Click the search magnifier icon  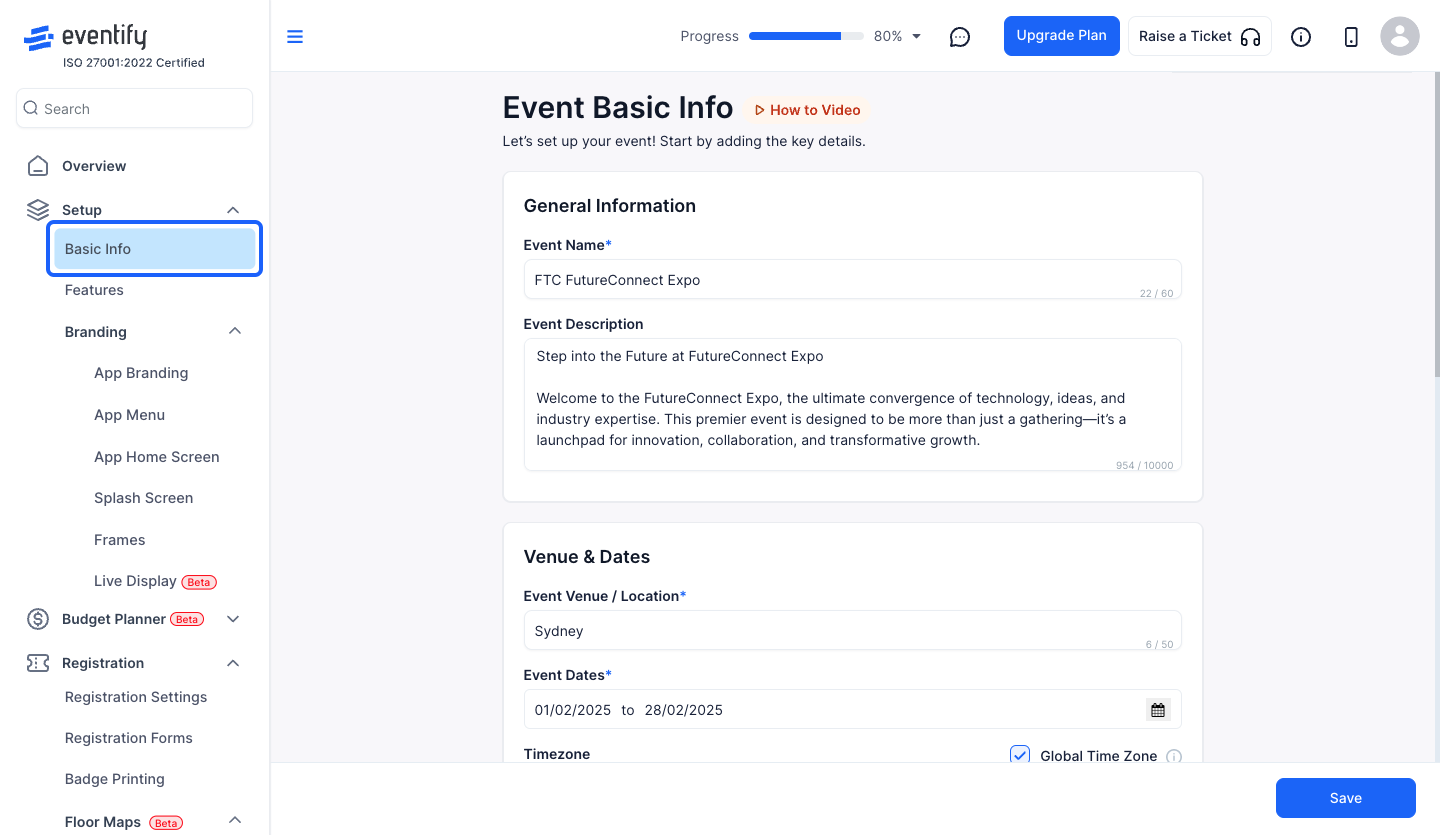pos(31,108)
